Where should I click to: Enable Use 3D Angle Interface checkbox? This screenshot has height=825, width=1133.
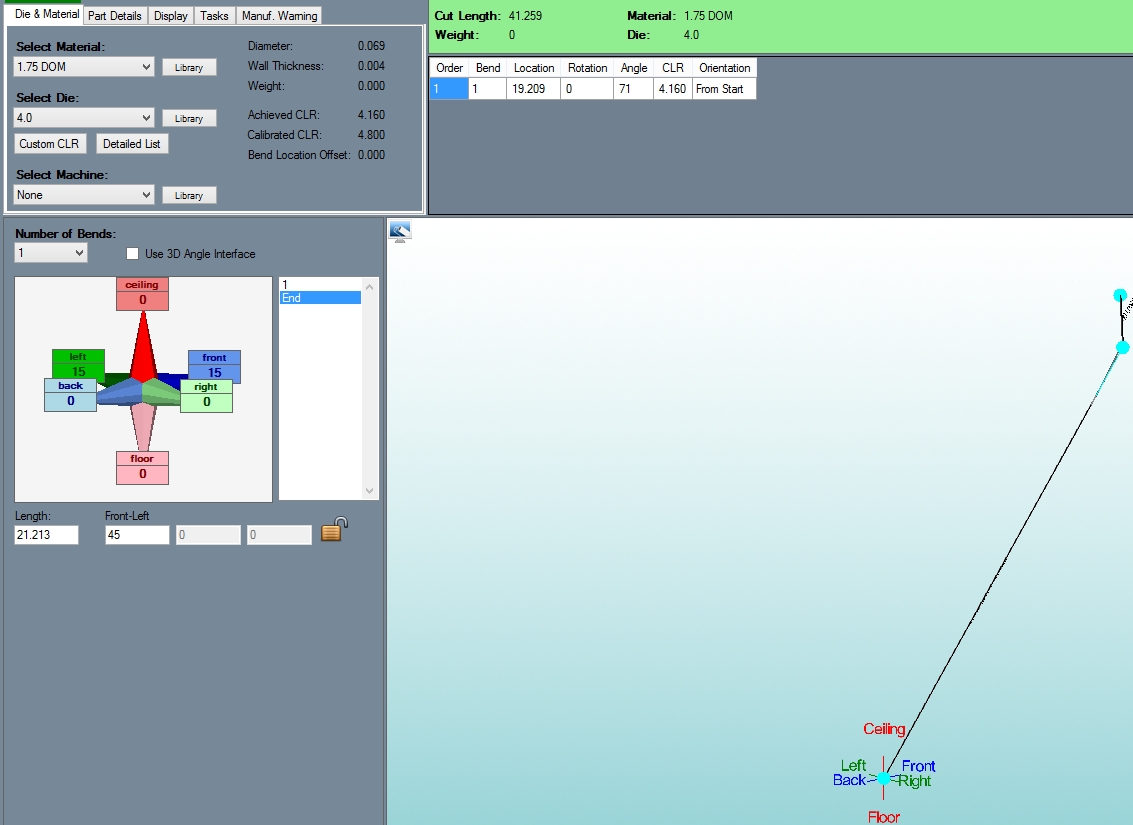pyautogui.click(x=133, y=253)
